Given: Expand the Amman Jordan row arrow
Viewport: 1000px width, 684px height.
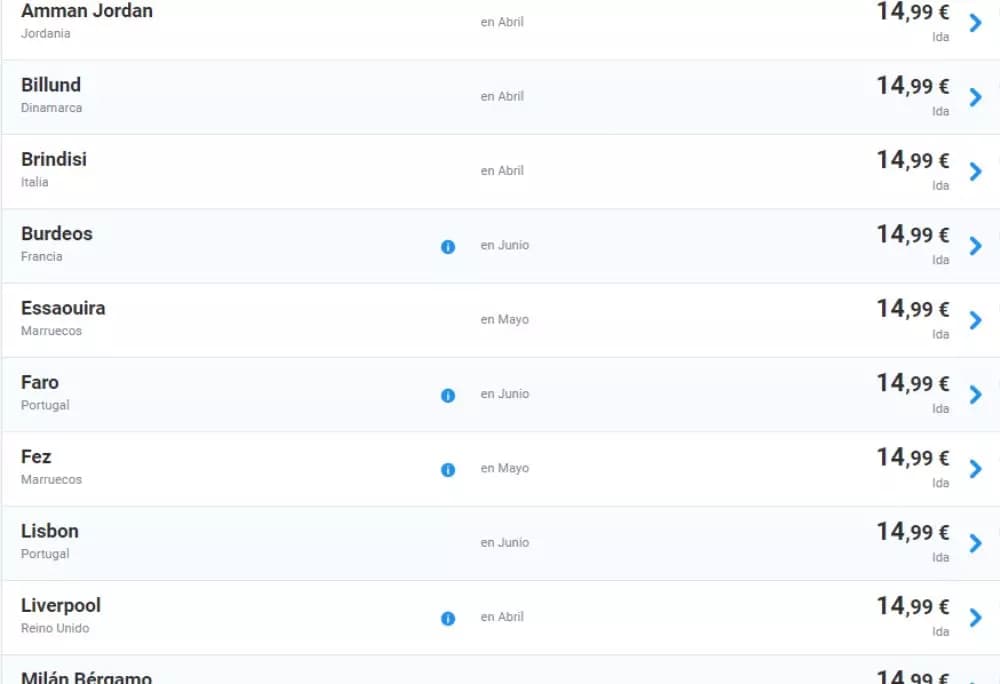Looking at the screenshot, I should (x=975, y=23).
